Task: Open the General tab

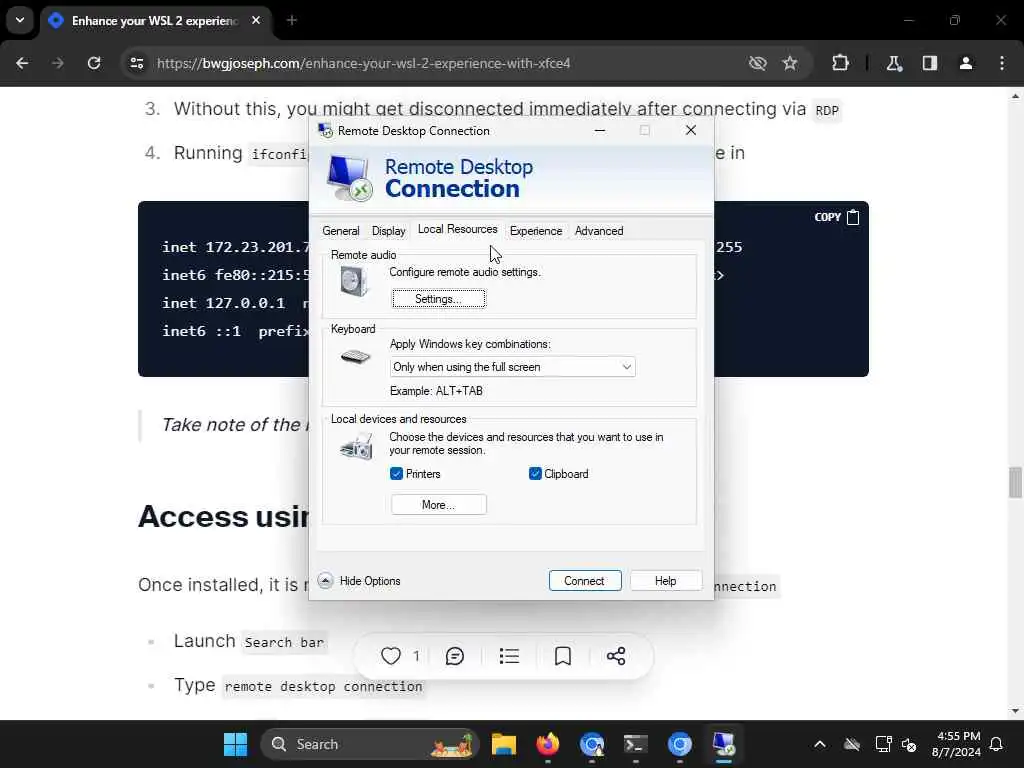Action: coord(340,231)
